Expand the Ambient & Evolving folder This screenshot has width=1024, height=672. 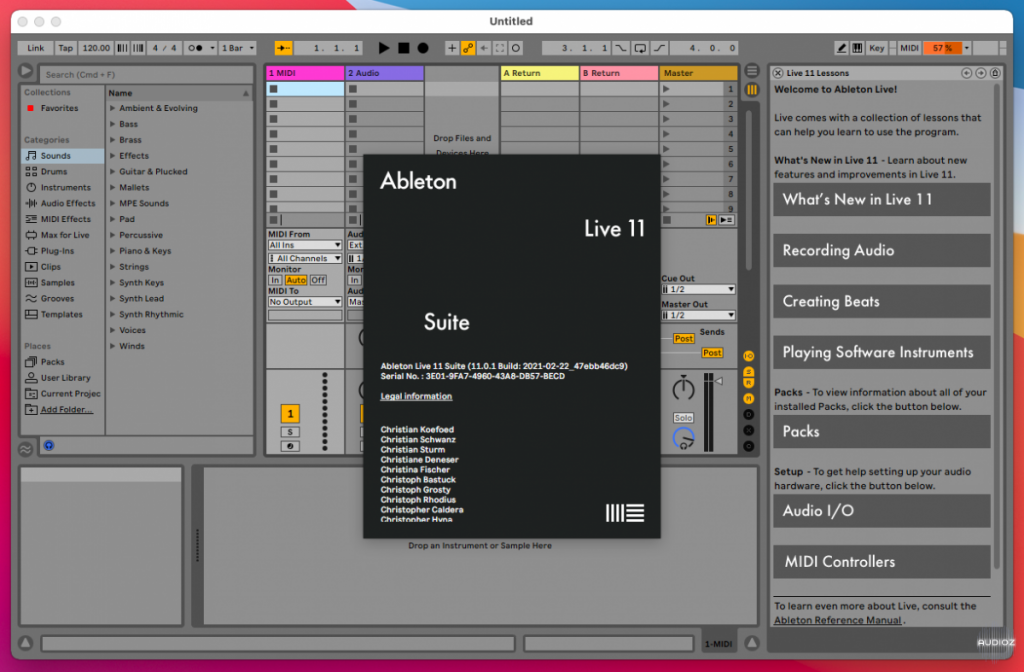click(x=112, y=108)
